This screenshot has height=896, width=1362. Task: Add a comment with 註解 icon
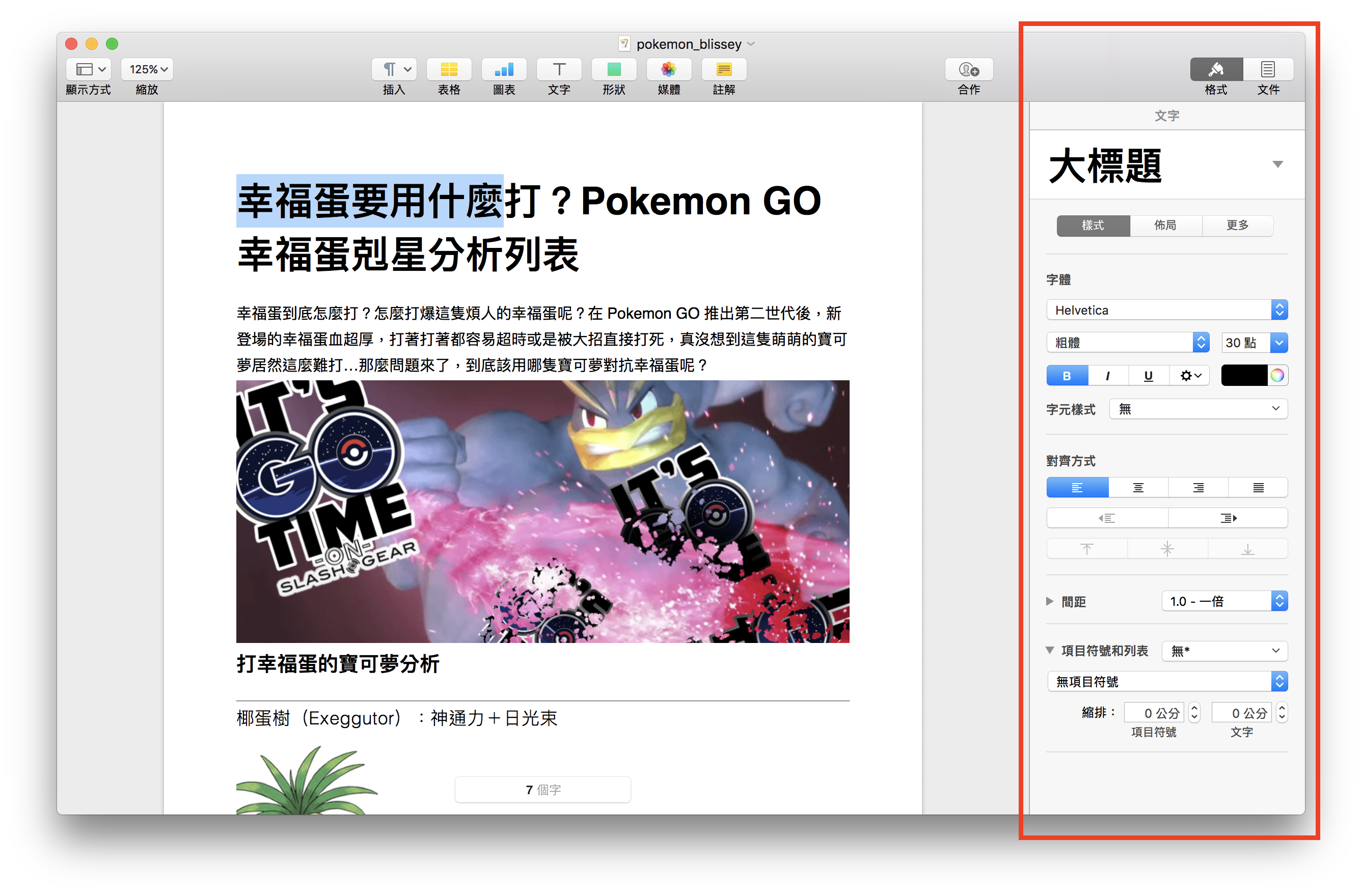tap(724, 69)
